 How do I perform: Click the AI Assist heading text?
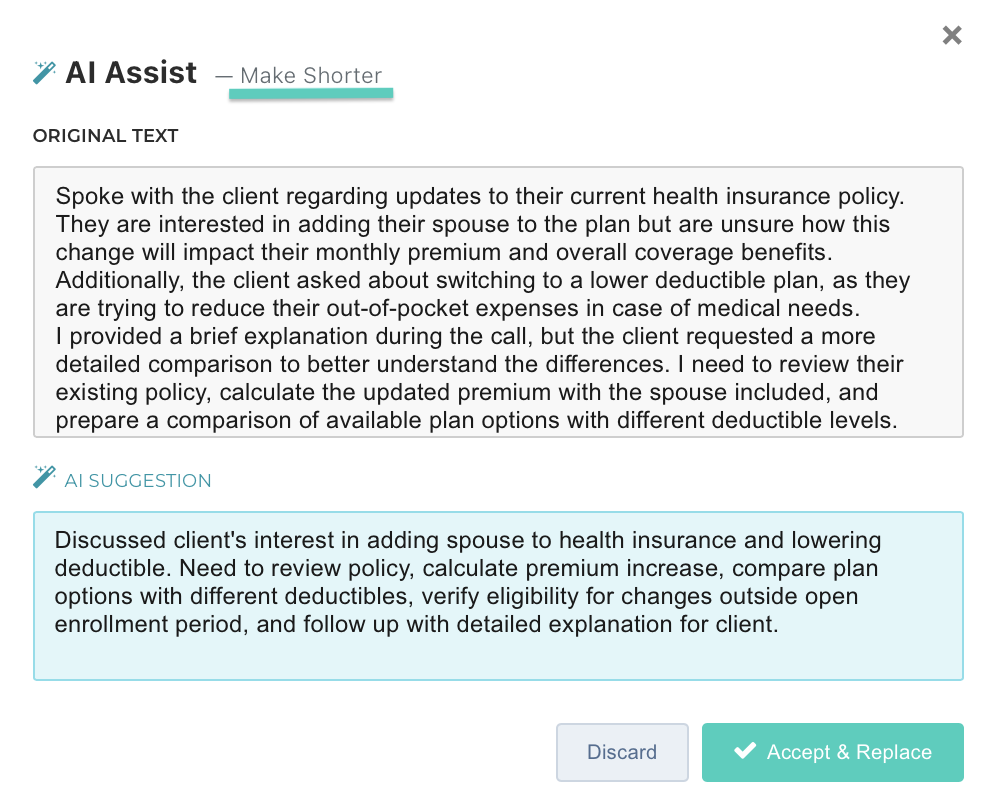131,73
